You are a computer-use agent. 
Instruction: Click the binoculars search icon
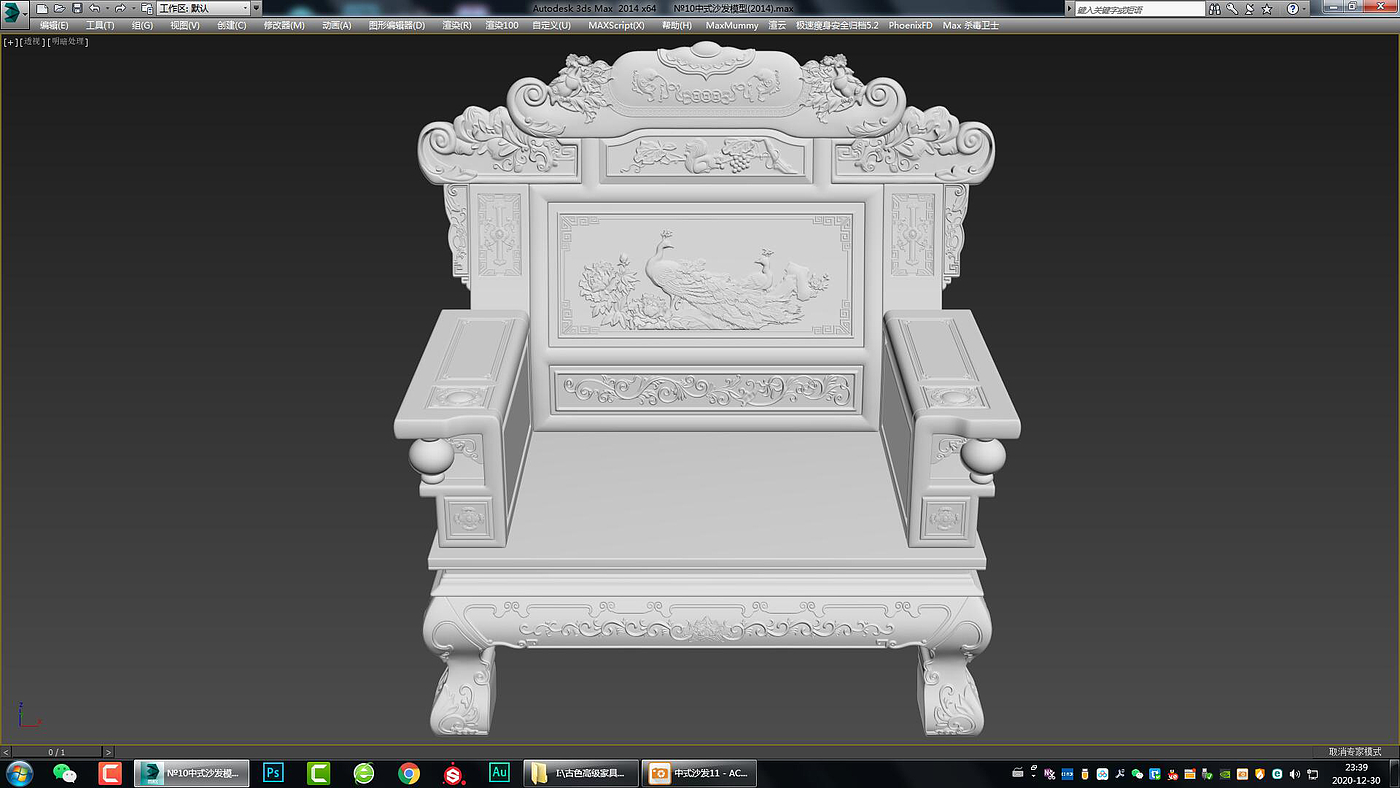1215,8
